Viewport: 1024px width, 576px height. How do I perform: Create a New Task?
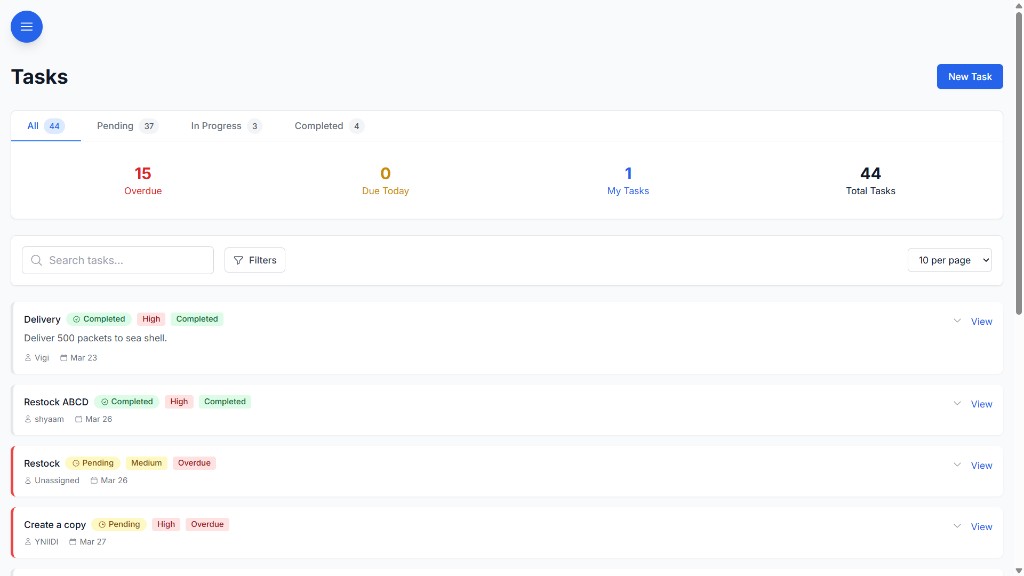click(969, 76)
